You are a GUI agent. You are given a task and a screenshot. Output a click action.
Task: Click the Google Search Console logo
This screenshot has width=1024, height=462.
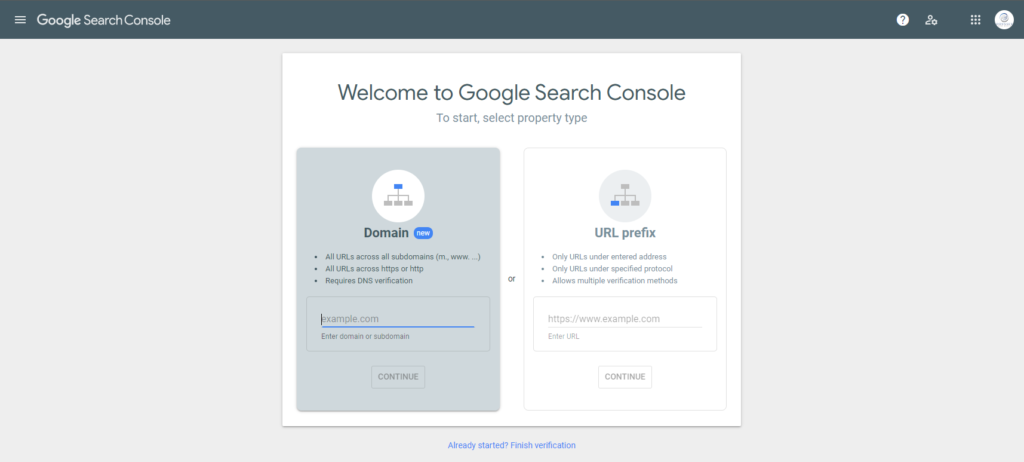[x=103, y=20]
